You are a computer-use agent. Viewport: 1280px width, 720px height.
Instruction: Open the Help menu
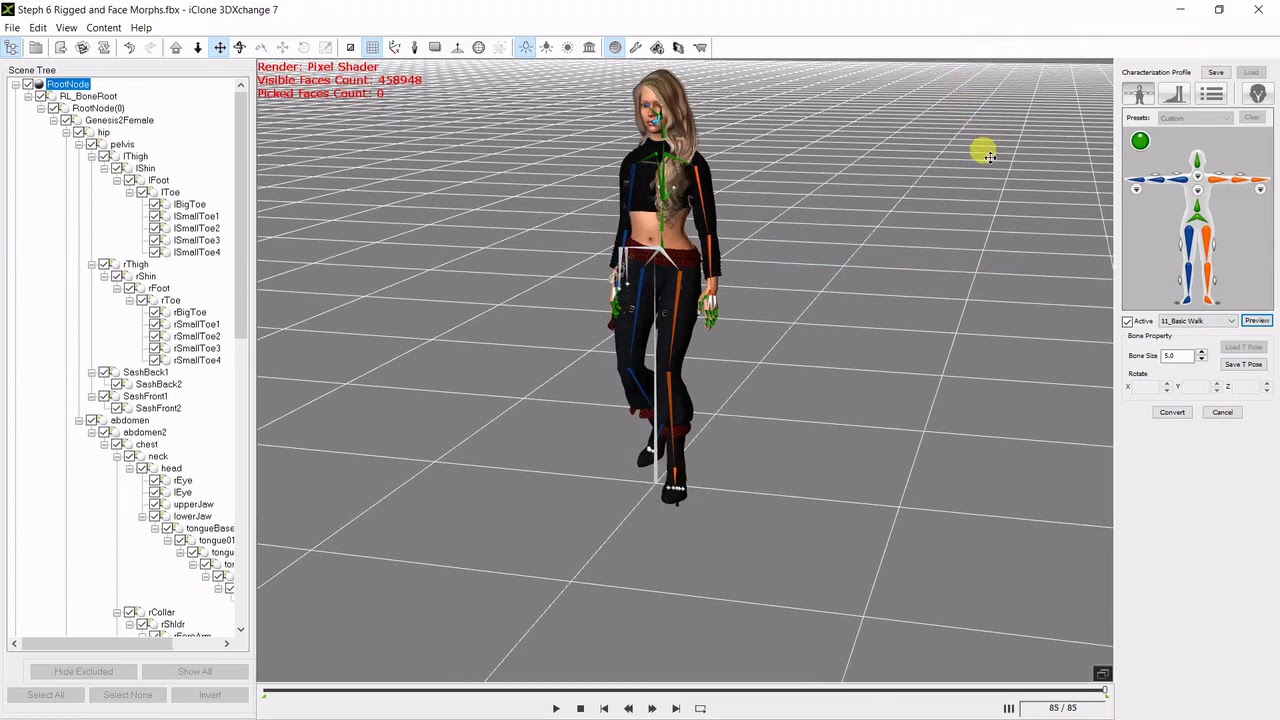click(x=141, y=28)
